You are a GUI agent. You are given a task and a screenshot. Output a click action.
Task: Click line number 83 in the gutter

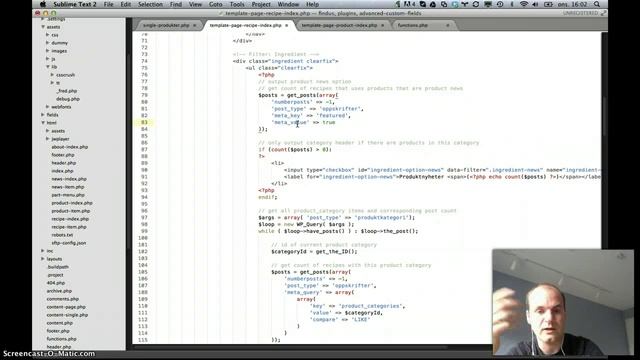[x=144, y=122]
